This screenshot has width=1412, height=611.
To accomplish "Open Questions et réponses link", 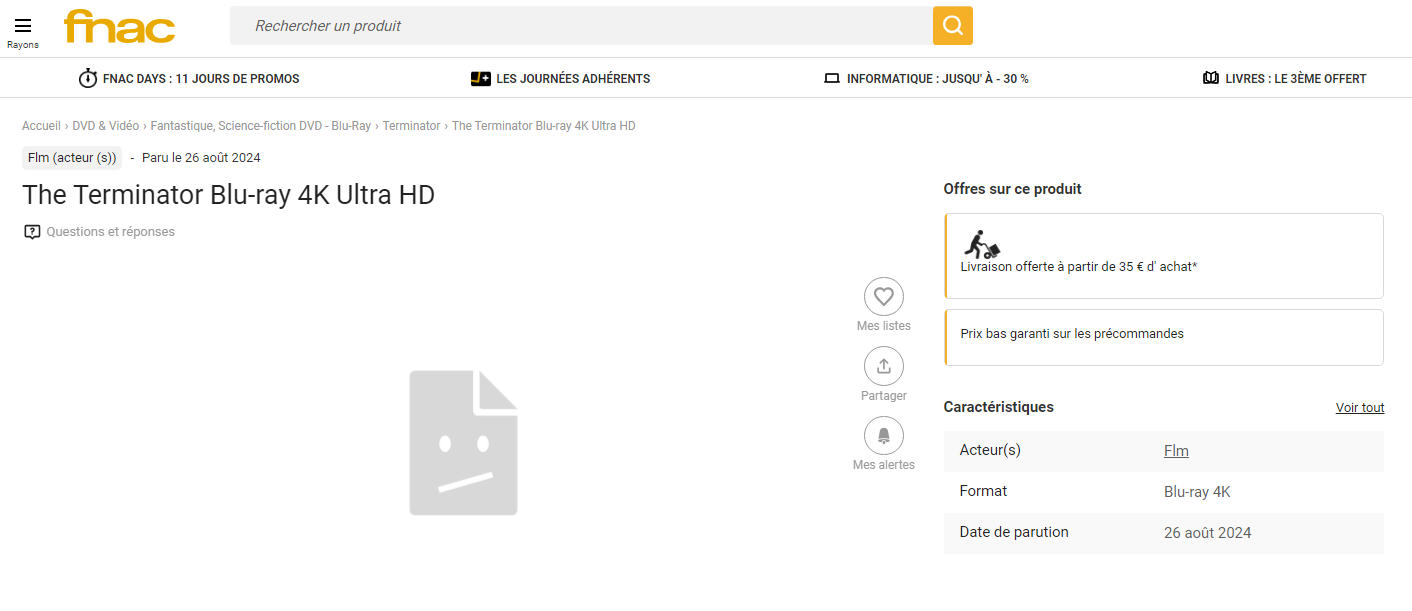I will pos(111,232).
